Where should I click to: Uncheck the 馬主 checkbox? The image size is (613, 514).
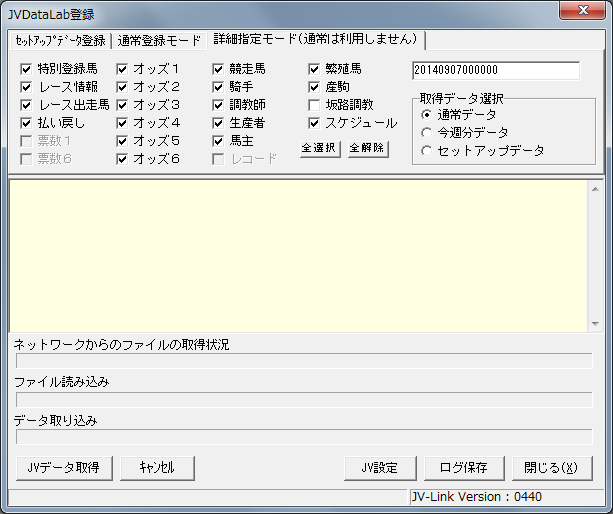[x=218, y=141]
